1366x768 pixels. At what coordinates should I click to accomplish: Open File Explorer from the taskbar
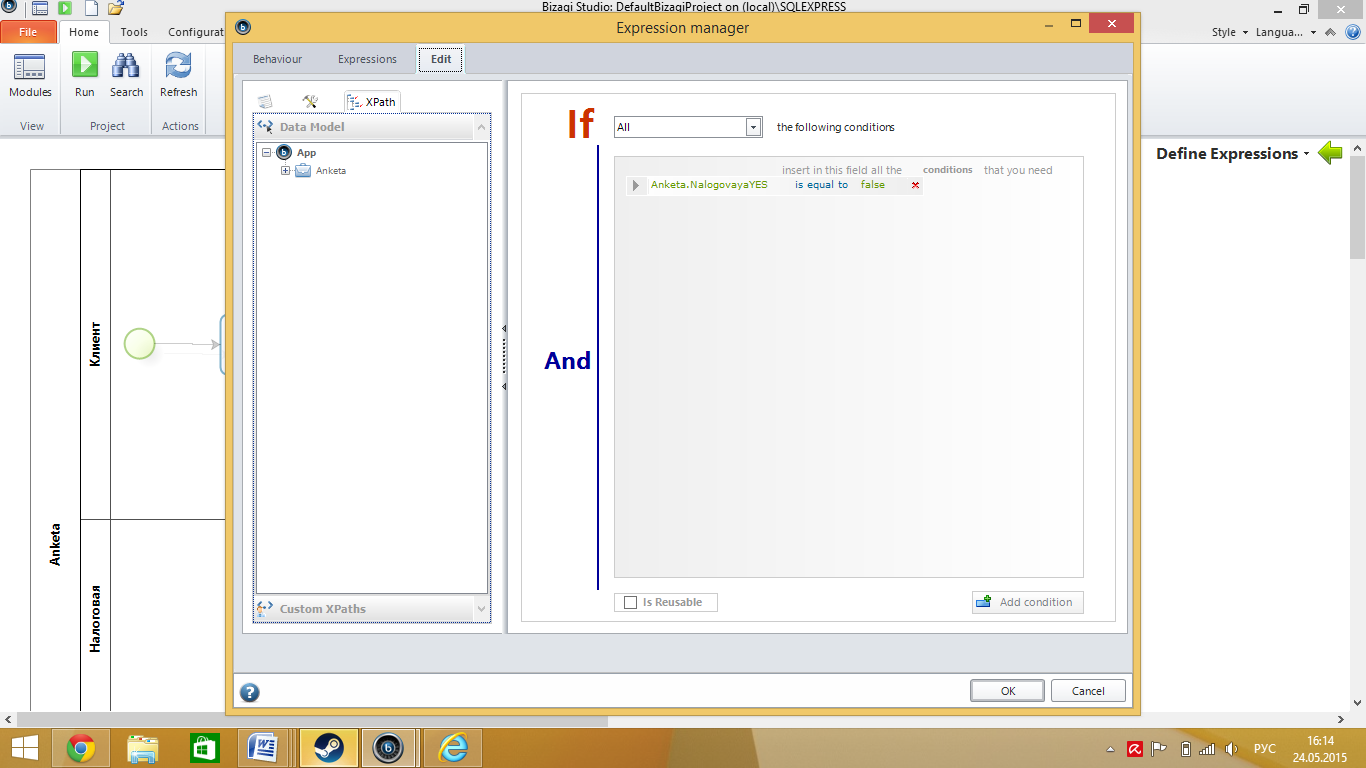point(143,748)
